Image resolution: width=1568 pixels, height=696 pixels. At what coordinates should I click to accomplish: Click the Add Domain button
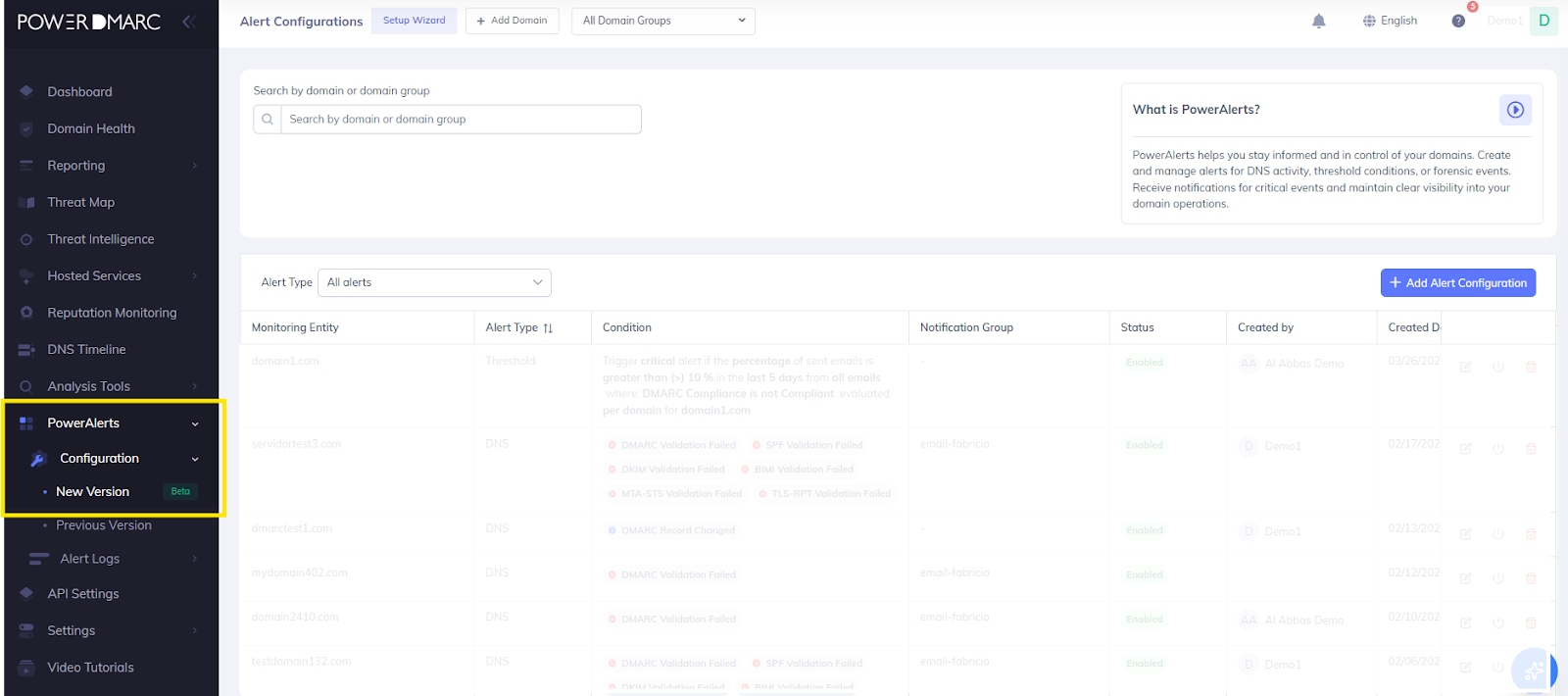(x=512, y=21)
